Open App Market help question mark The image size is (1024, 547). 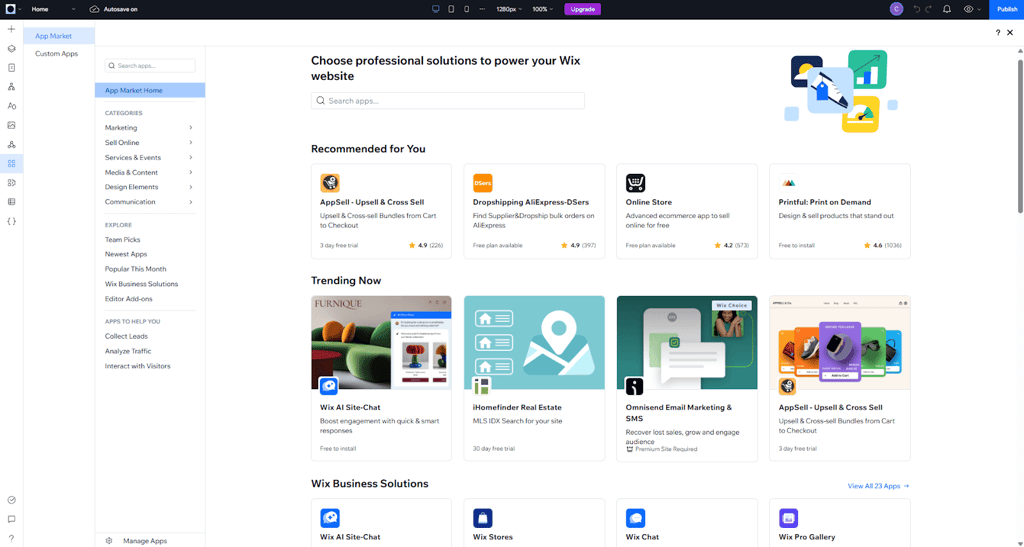[998, 33]
